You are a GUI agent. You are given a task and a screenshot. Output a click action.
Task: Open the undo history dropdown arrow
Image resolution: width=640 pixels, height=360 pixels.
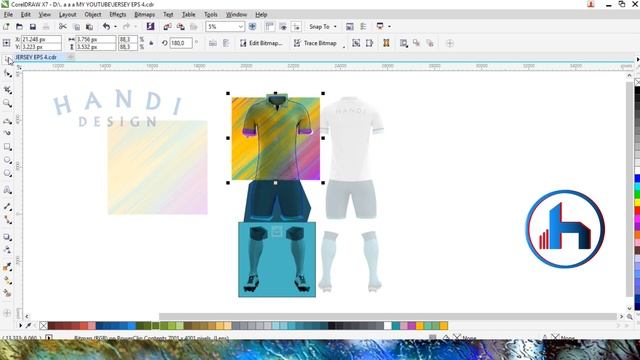[x=116, y=27]
